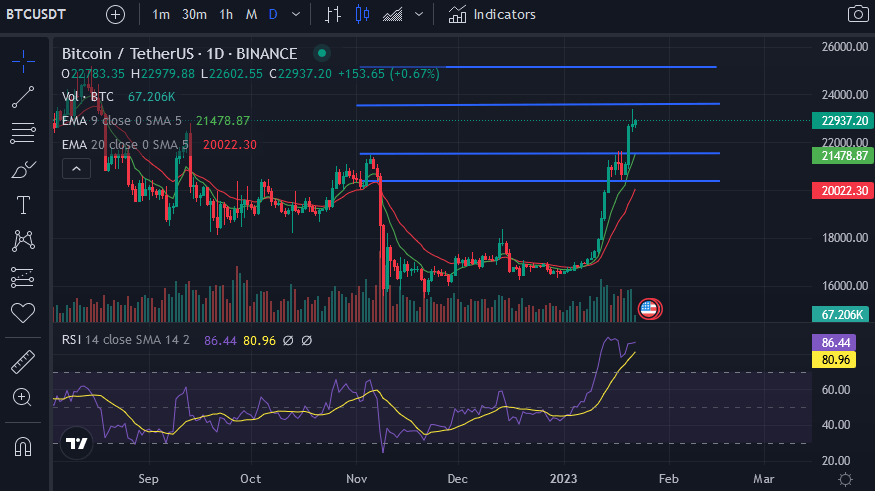Screen dimensions: 875x491
Task: Switch to the 30m timeframe
Action: click(194, 15)
